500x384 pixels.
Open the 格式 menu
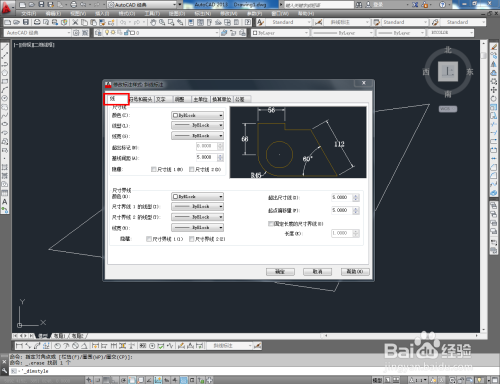(x=127, y=14)
